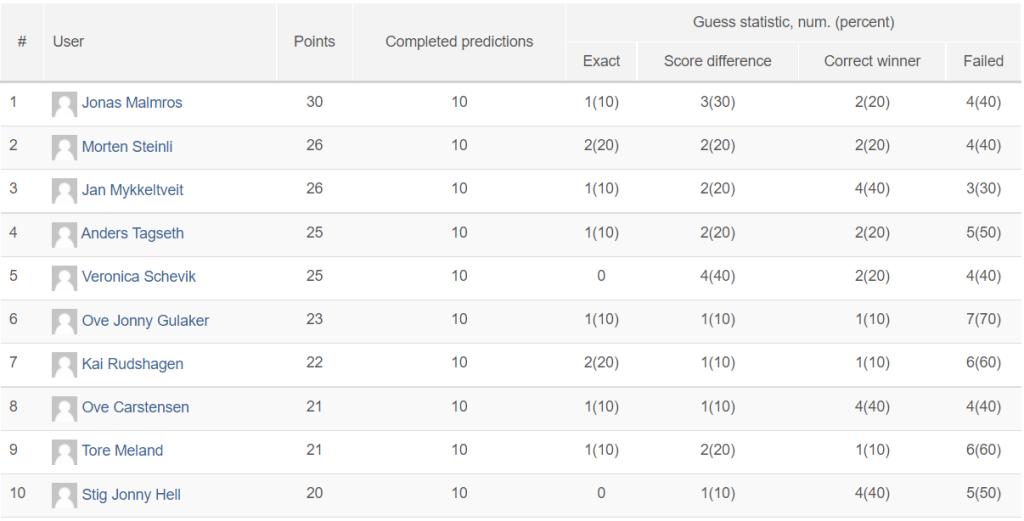Open Ove Carstensen profile link
1024x521 pixels.
[135, 407]
